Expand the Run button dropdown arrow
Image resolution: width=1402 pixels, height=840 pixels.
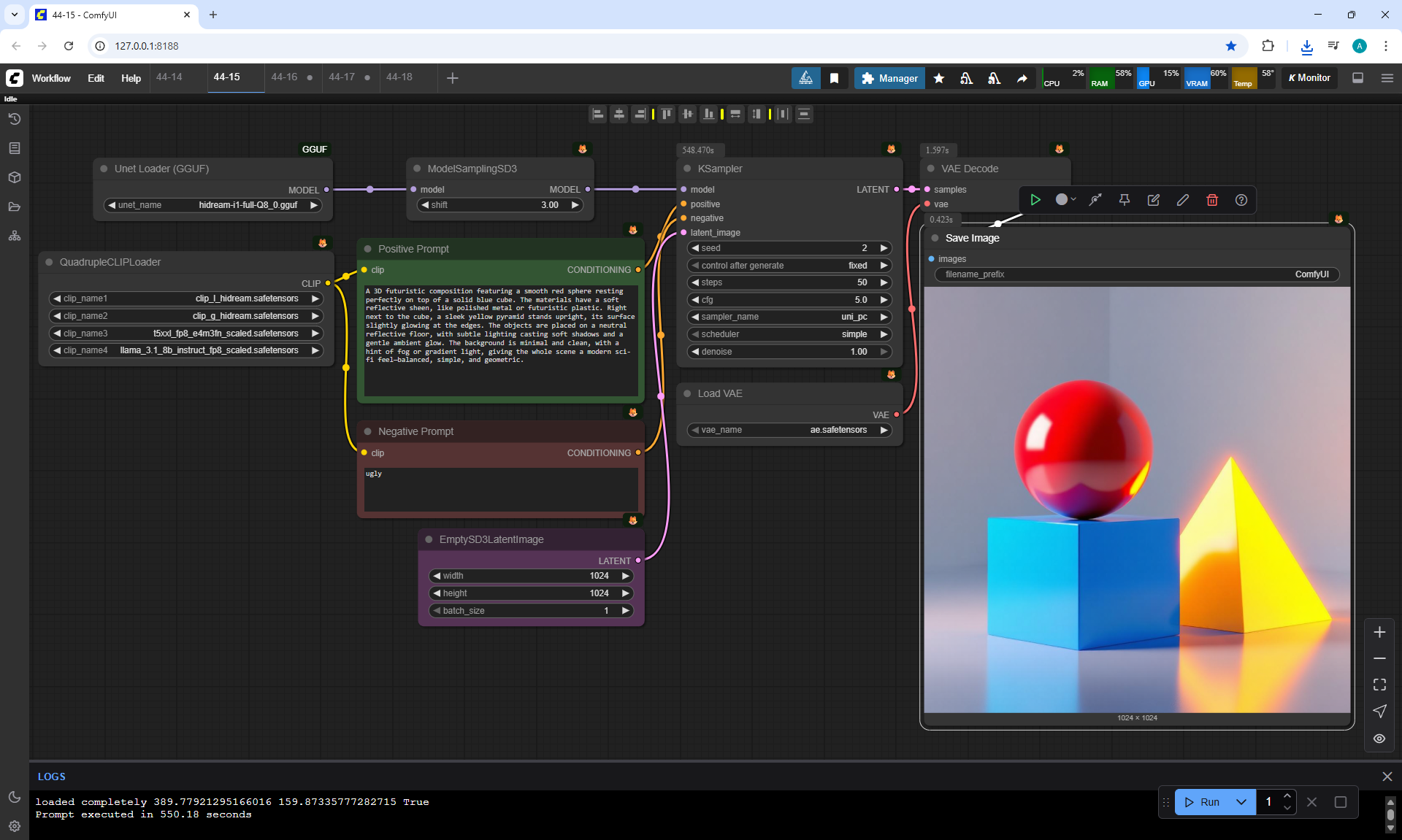[x=1241, y=802]
